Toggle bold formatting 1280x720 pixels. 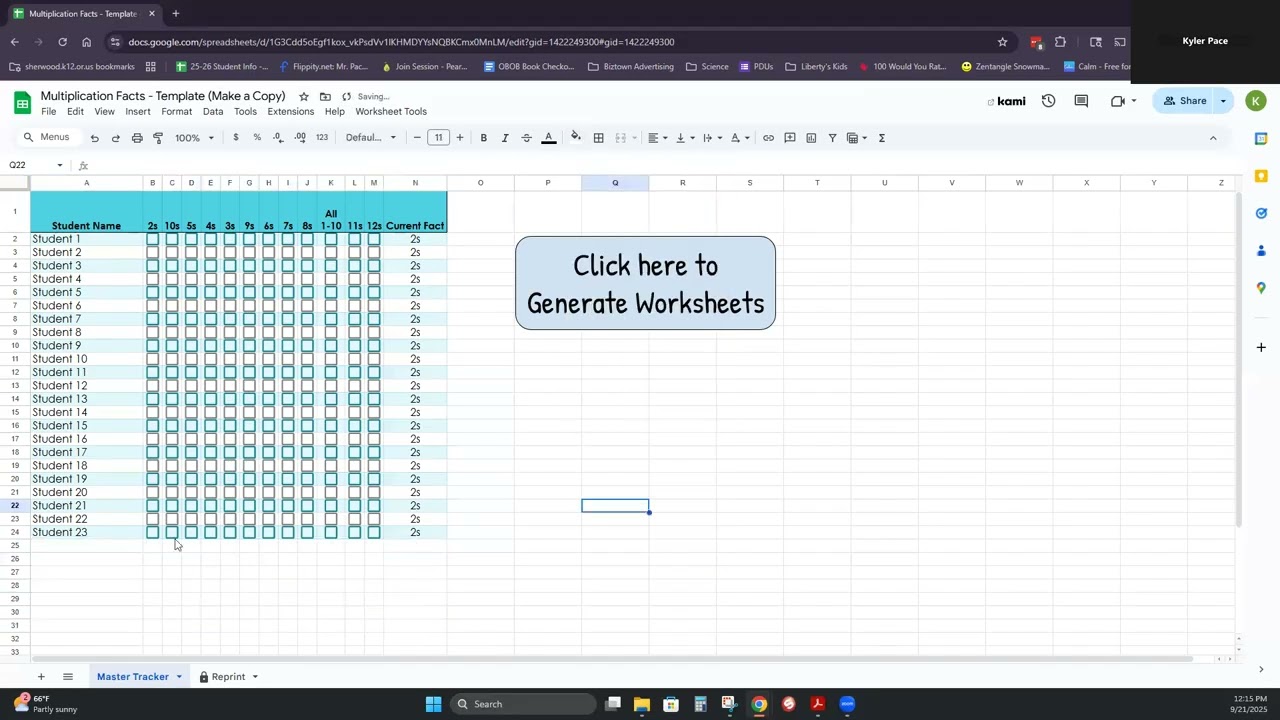(484, 138)
